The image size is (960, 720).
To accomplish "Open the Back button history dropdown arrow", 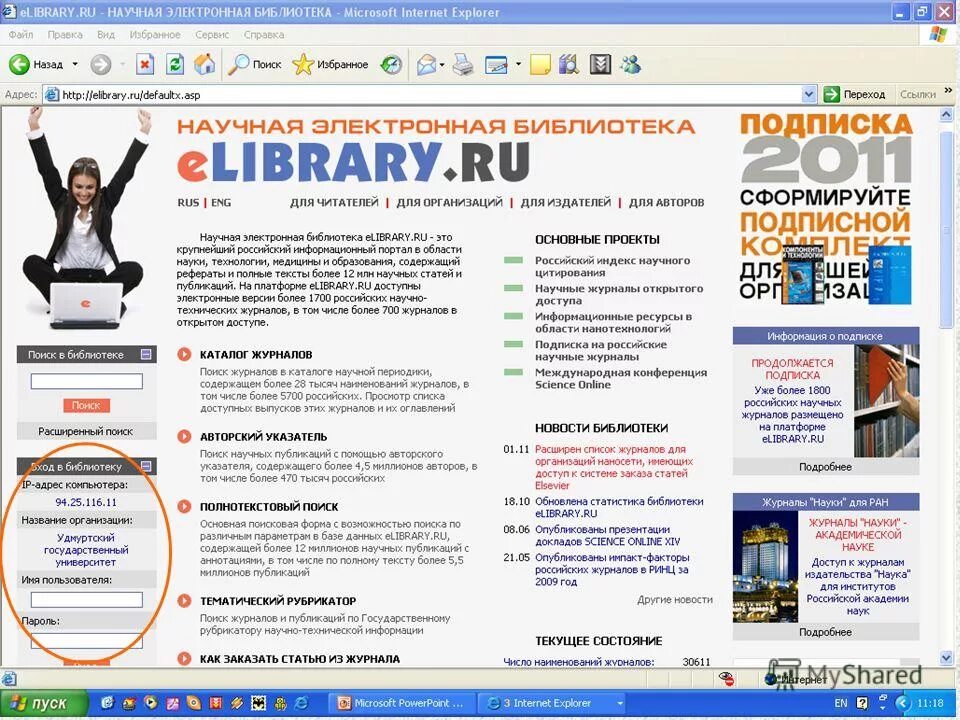I will coord(75,64).
